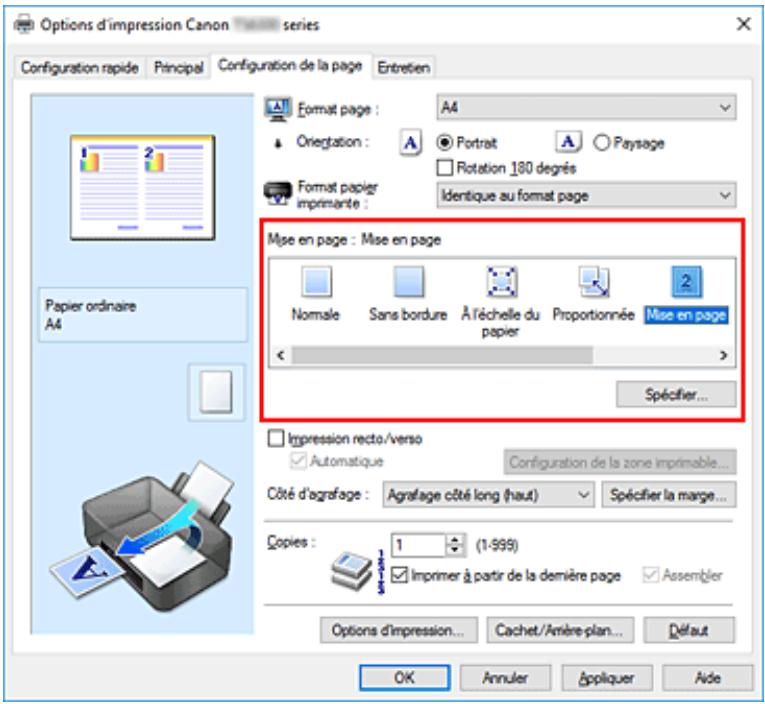
Task: Toggle the Assembler checkbox
Action: (650, 575)
